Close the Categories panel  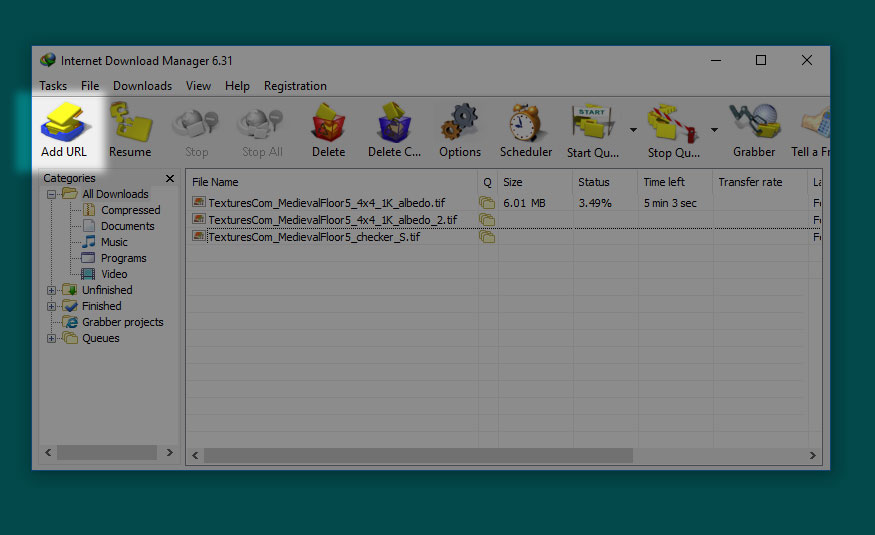point(170,179)
